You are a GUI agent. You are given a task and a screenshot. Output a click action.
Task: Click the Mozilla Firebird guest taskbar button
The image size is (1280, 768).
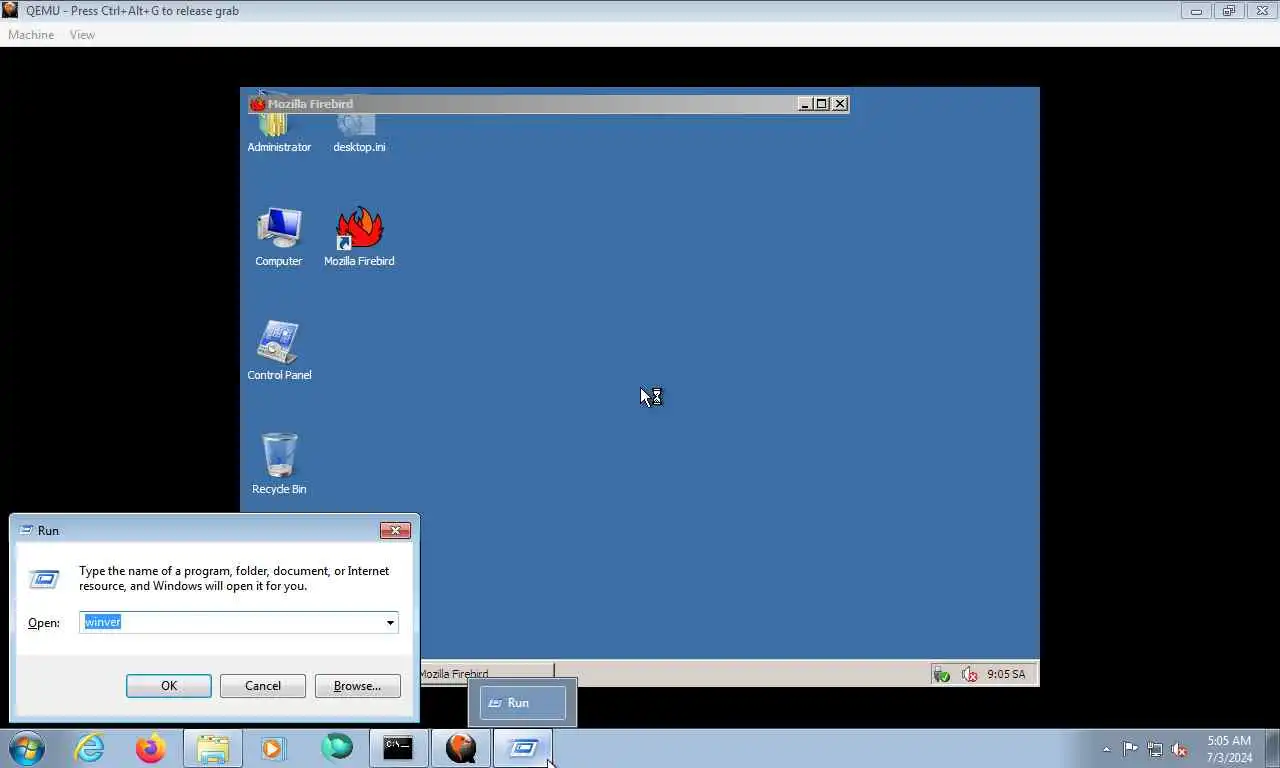pyautogui.click(x=486, y=674)
